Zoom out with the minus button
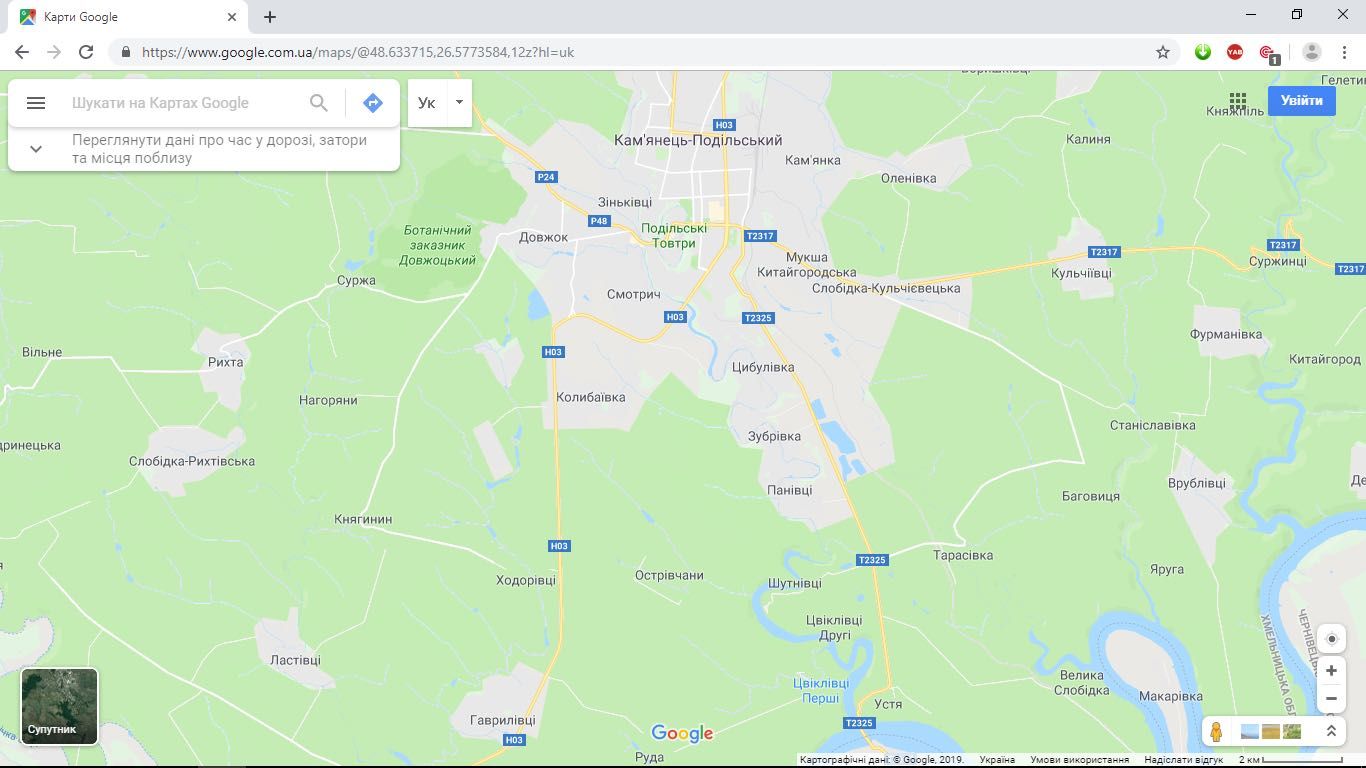Image resolution: width=1366 pixels, height=768 pixels. 1331,698
